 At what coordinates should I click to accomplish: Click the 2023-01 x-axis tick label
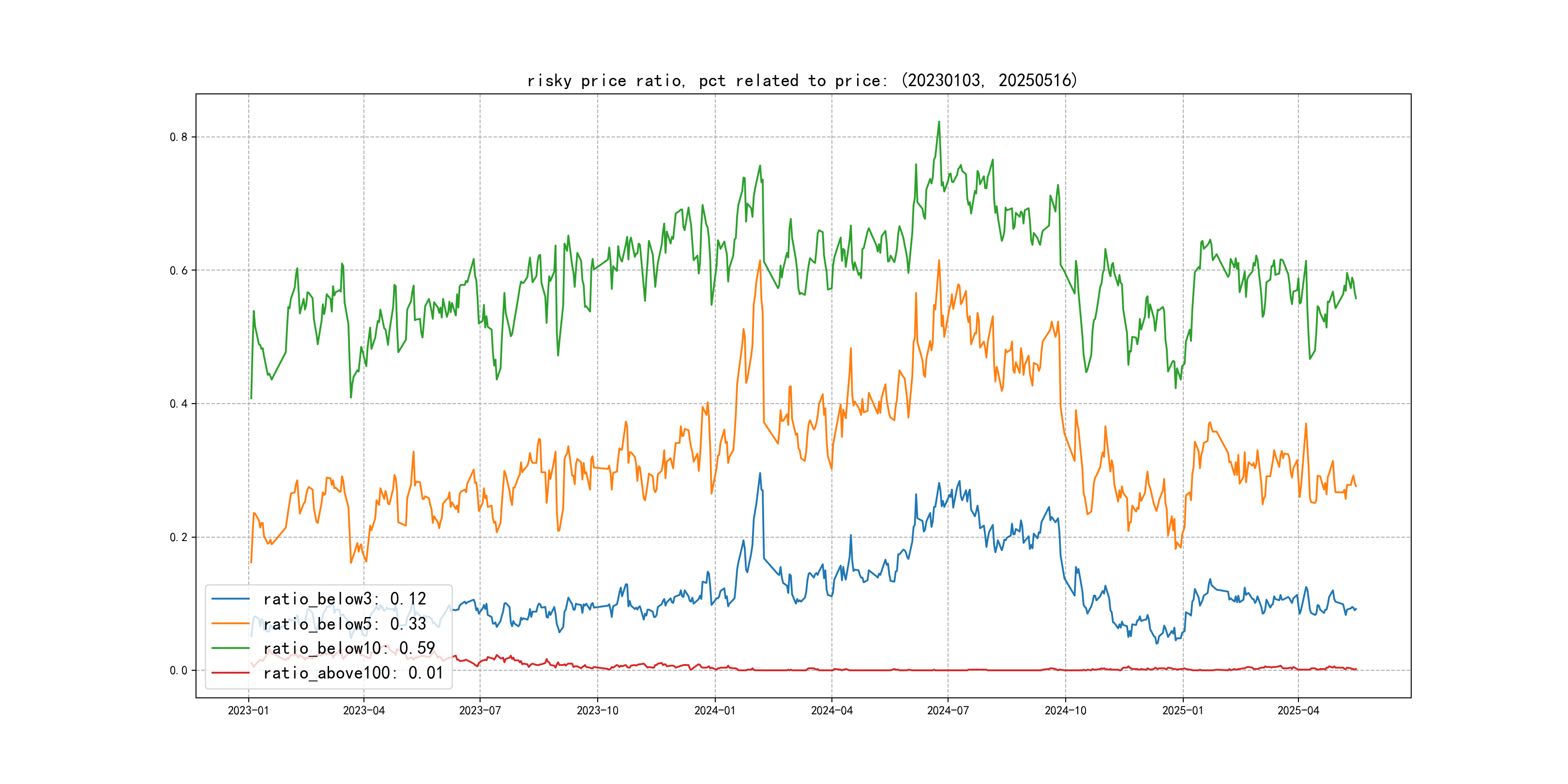[x=248, y=710]
